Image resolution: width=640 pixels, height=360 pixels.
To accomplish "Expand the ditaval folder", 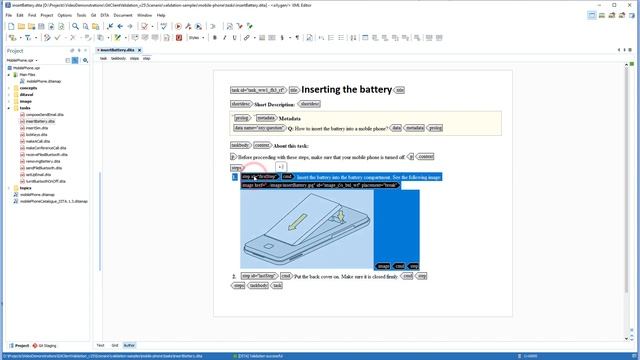I will (x=9, y=95).
